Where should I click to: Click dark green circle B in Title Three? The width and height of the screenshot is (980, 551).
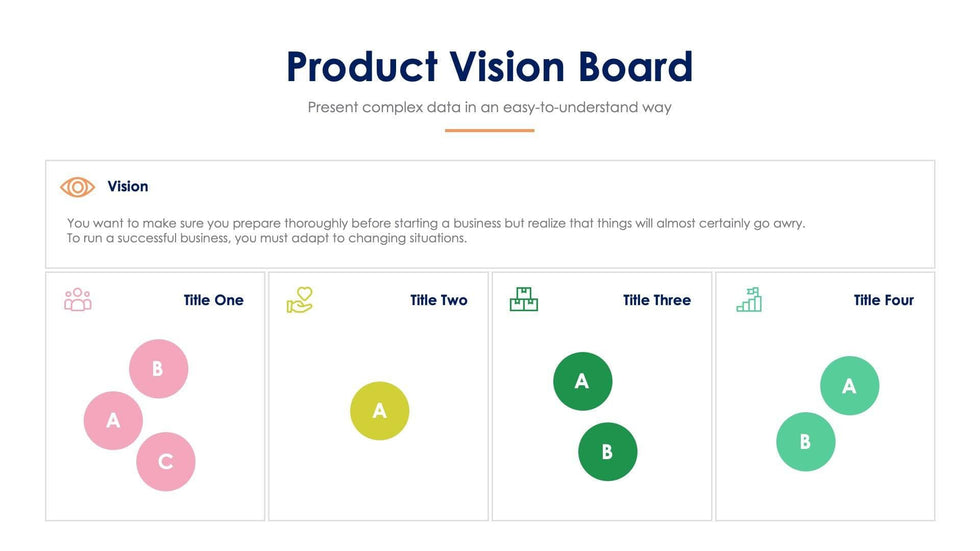pos(607,452)
